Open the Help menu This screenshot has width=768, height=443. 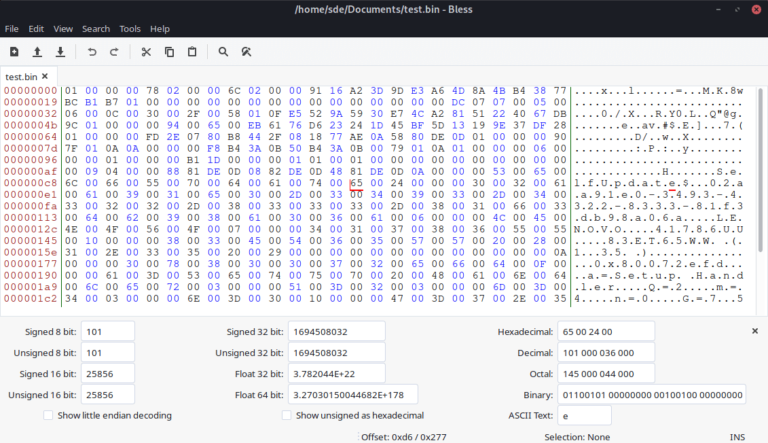pos(160,29)
